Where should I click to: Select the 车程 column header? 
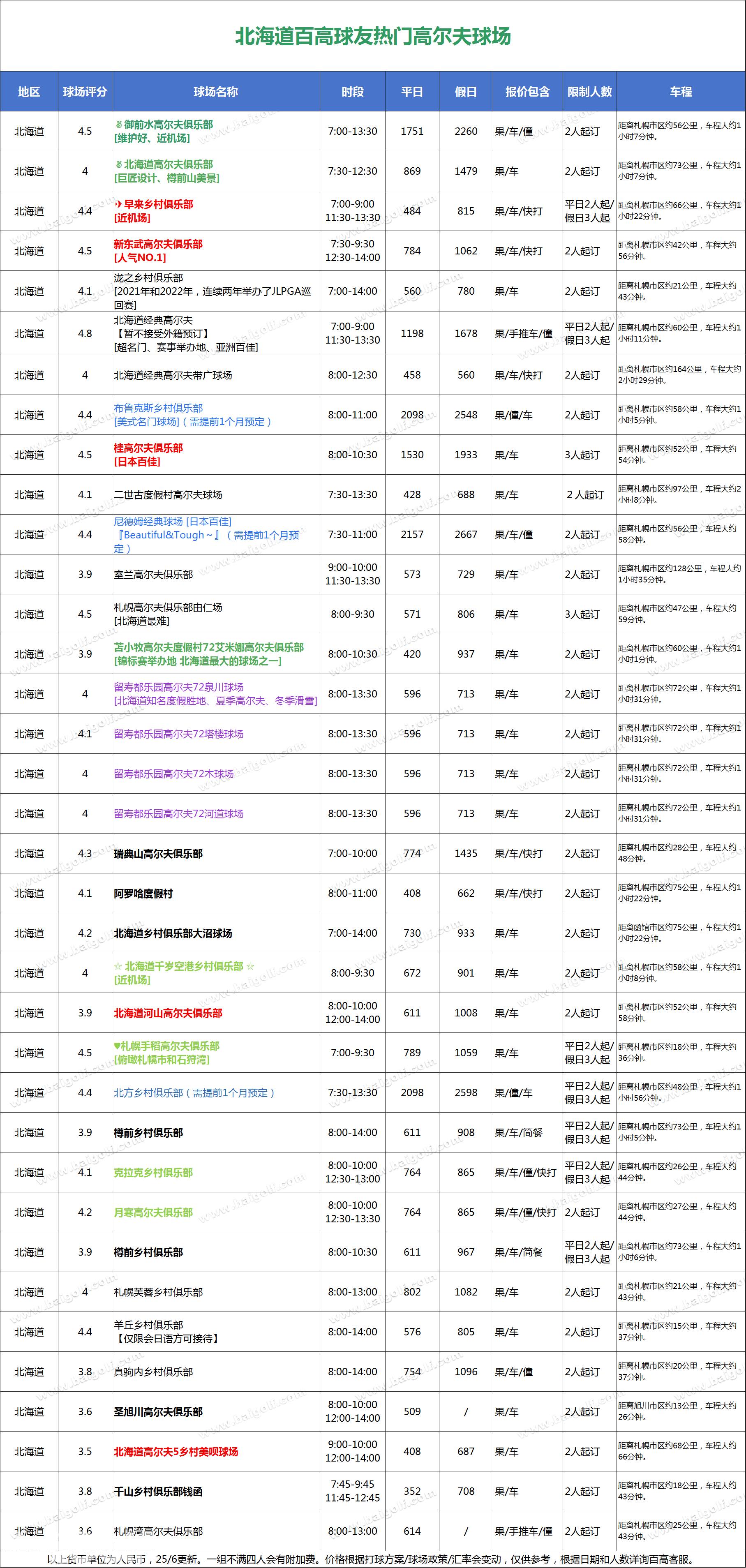coord(680,92)
